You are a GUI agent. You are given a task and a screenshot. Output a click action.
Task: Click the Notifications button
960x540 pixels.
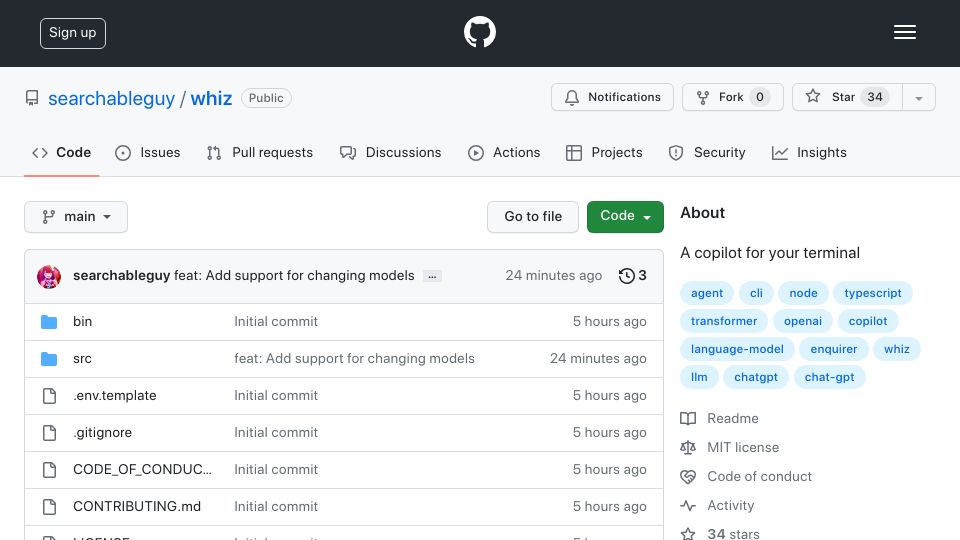(x=612, y=97)
